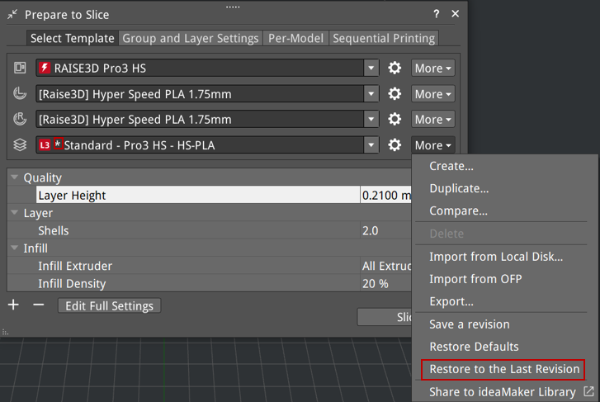This screenshot has height=402, width=600.
Task: Click the plus icon to add setting
Action: (x=13, y=305)
